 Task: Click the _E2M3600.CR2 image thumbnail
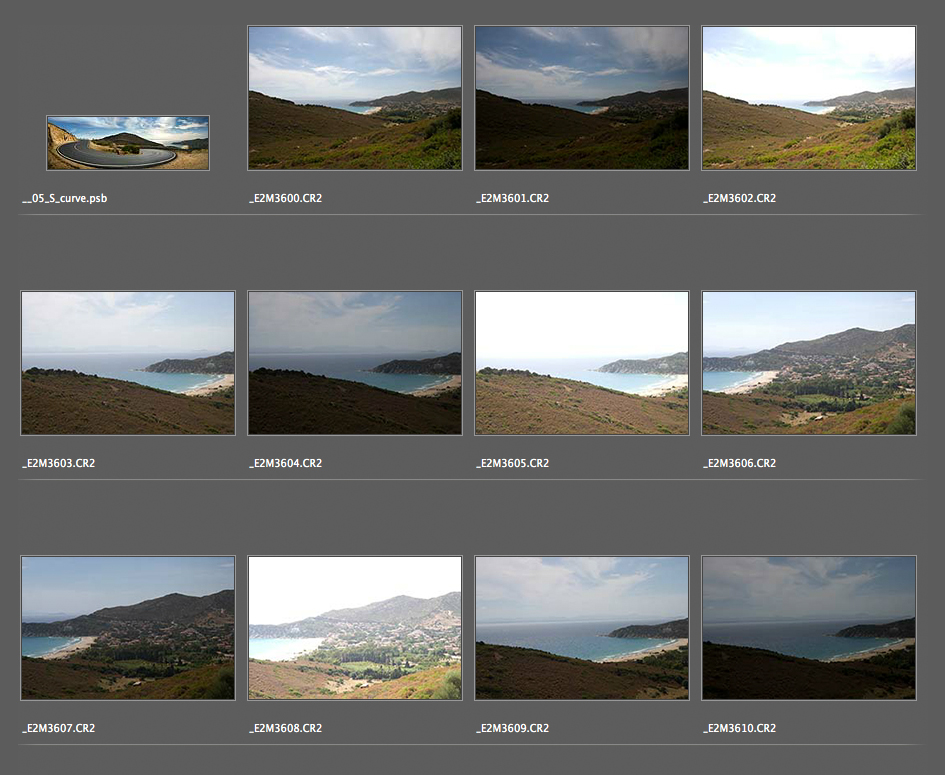(x=354, y=98)
